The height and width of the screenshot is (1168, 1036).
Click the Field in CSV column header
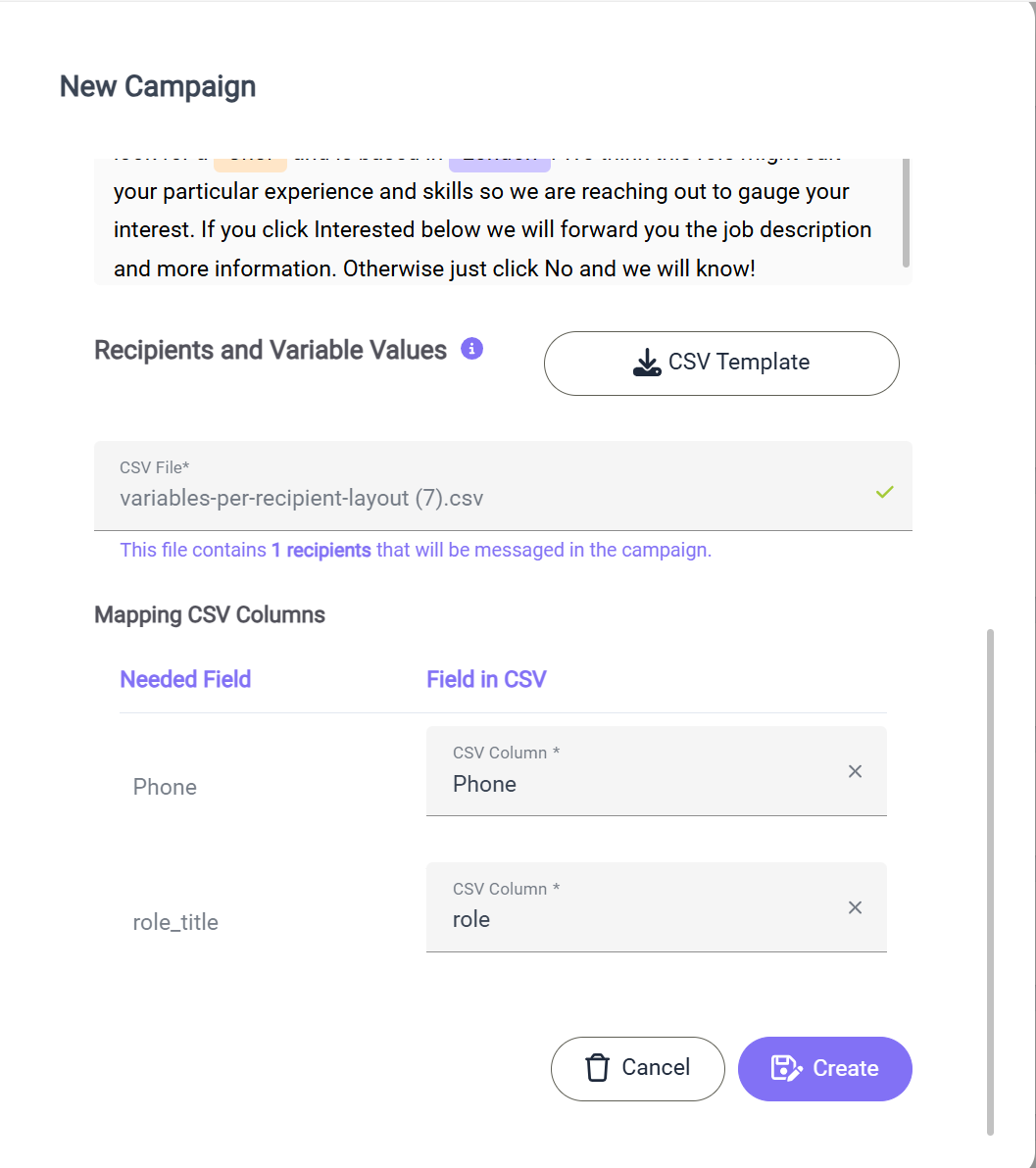[486, 679]
